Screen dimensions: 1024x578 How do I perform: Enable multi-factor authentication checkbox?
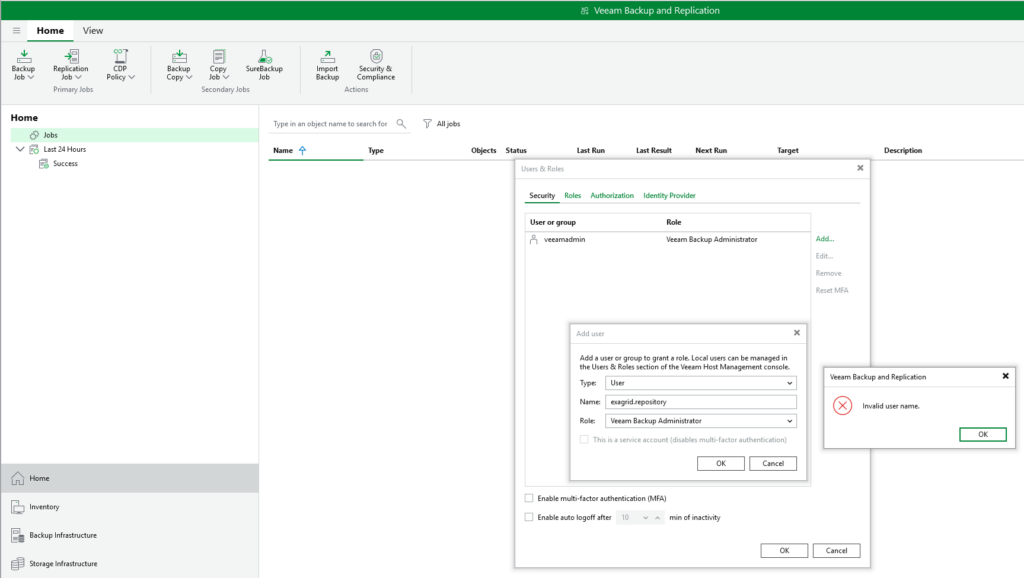click(529, 498)
